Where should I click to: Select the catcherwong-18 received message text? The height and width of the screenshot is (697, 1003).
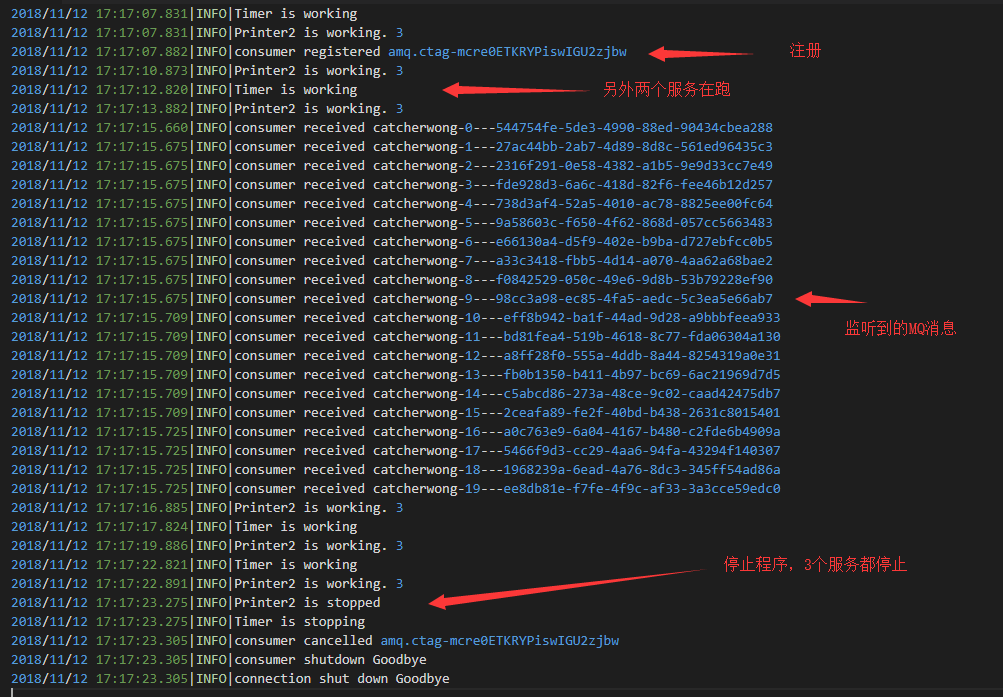[507, 470]
